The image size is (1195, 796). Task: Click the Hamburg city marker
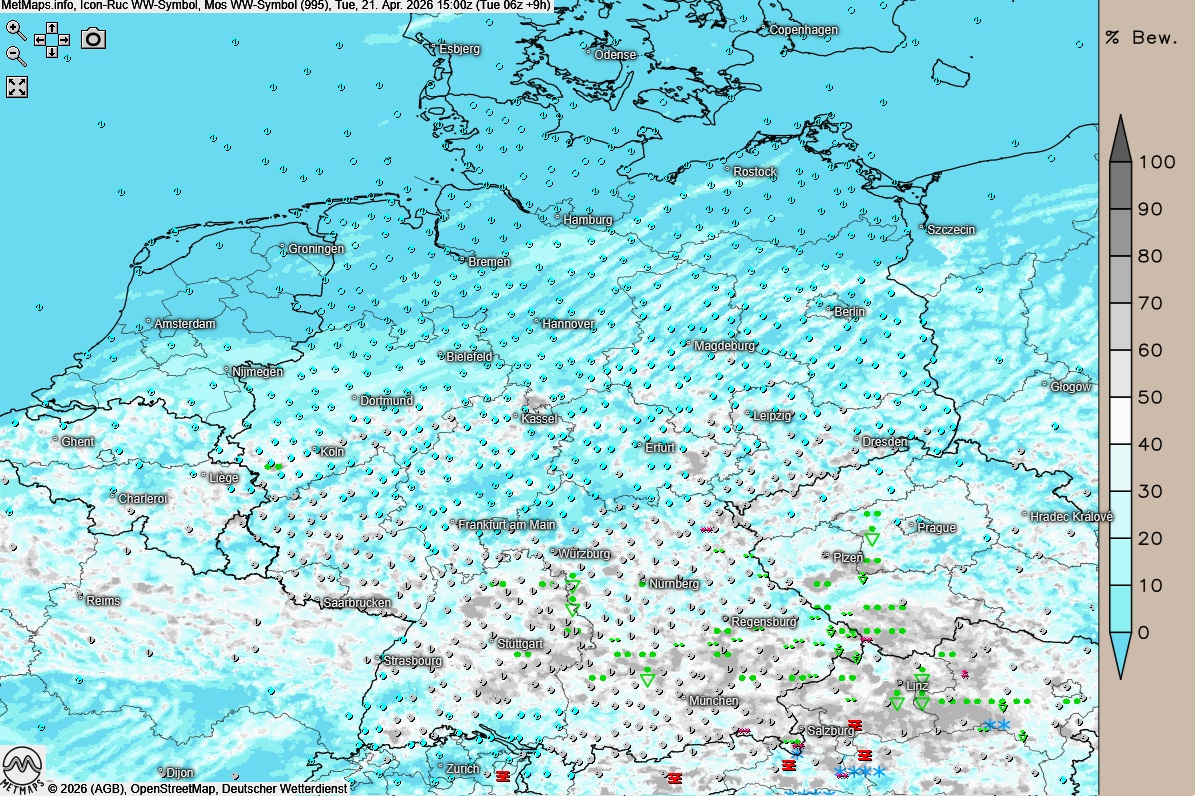[558, 216]
